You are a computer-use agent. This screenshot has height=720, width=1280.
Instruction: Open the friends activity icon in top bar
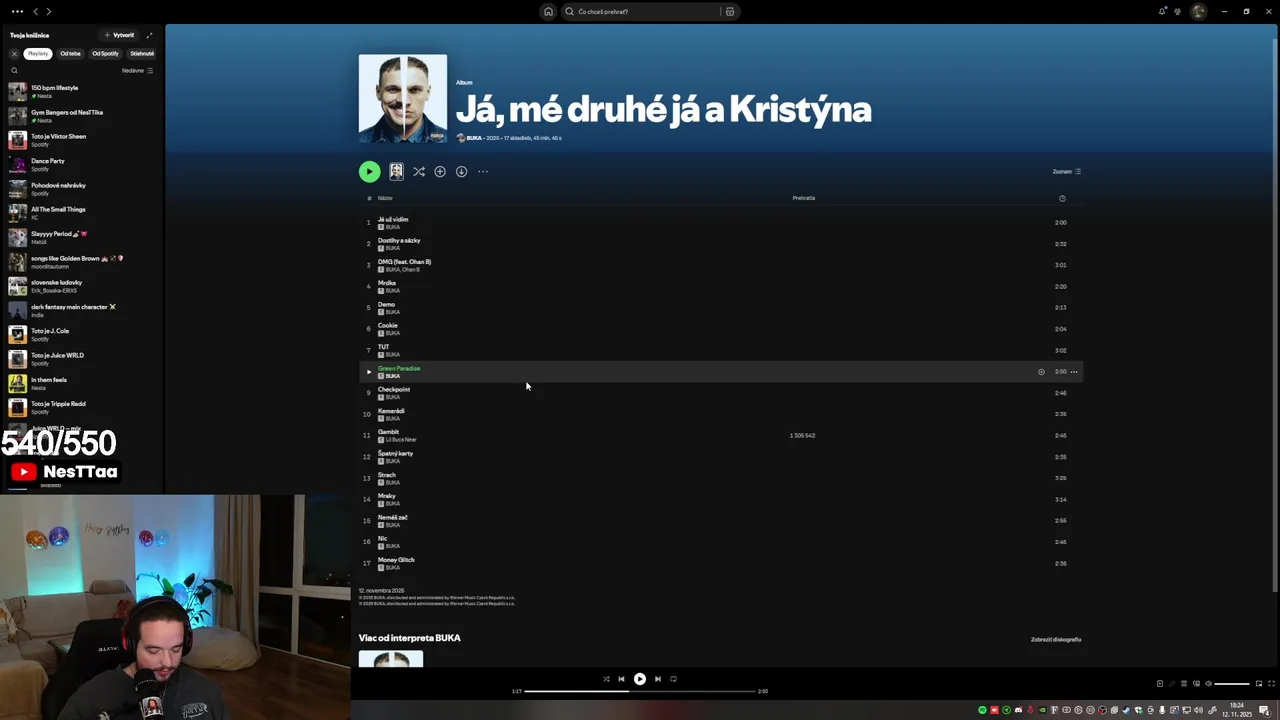coord(1178,11)
